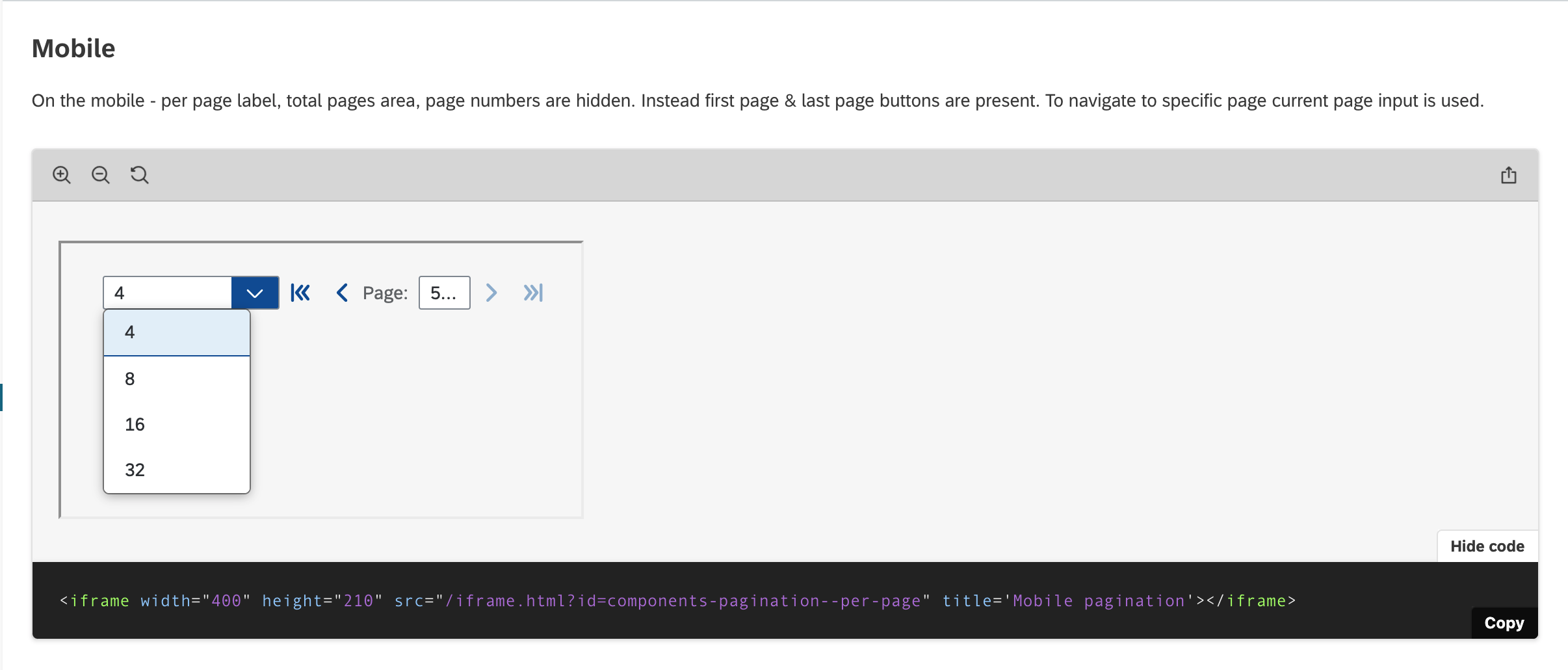Collapse the per-page dropdown arrow

pos(255,293)
